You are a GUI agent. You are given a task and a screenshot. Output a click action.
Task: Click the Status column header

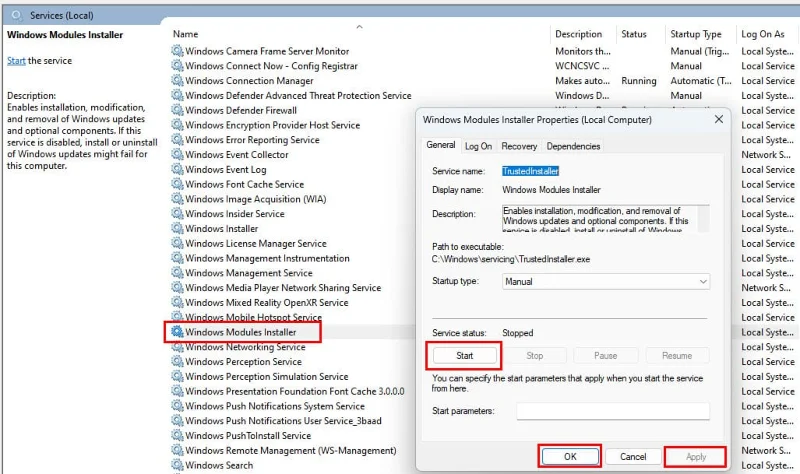(634, 34)
